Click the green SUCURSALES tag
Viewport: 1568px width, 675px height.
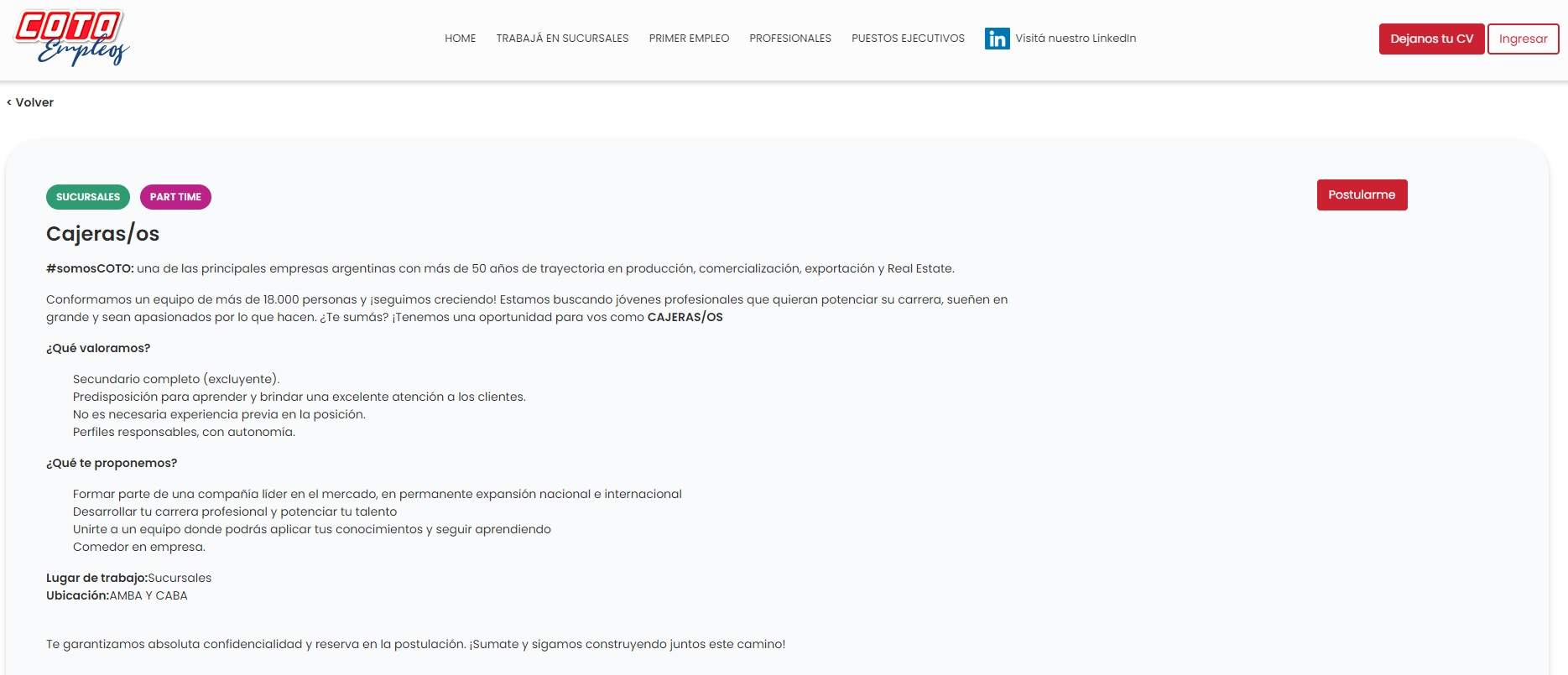pyautogui.click(x=88, y=197)
